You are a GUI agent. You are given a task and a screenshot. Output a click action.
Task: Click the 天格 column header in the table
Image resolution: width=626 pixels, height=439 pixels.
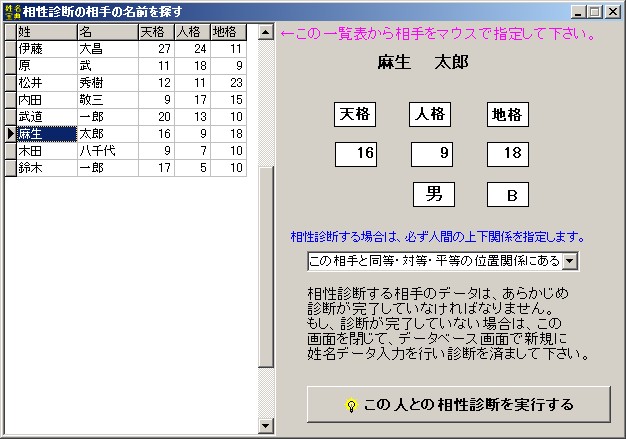156,32
